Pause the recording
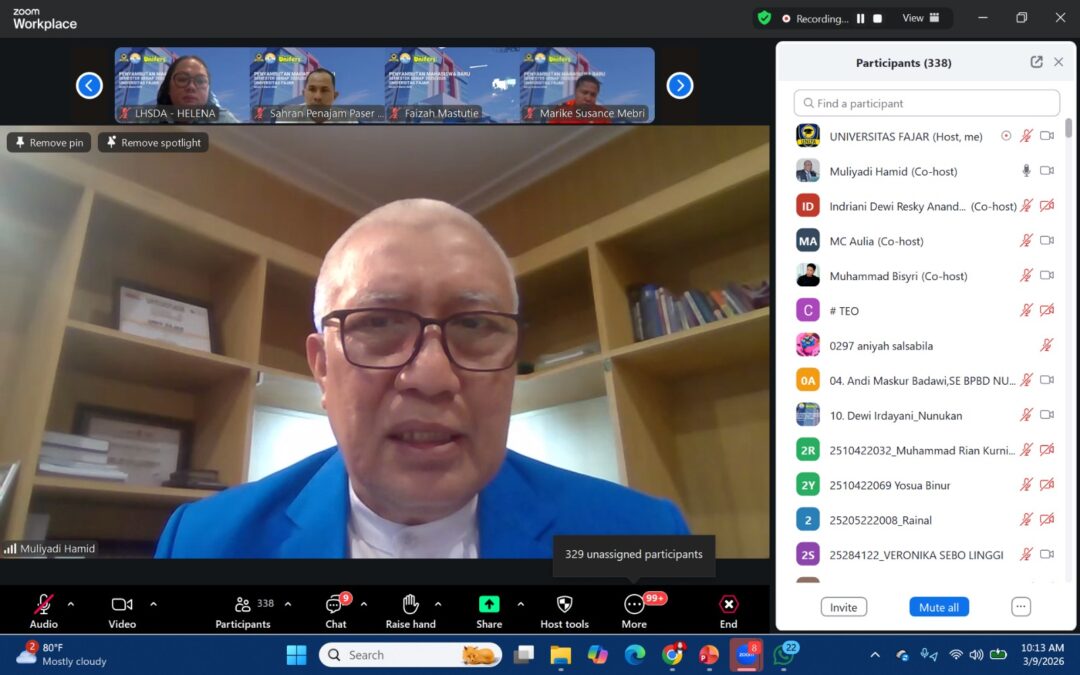The image size is (1080, 675). click(x=860, y=18)
